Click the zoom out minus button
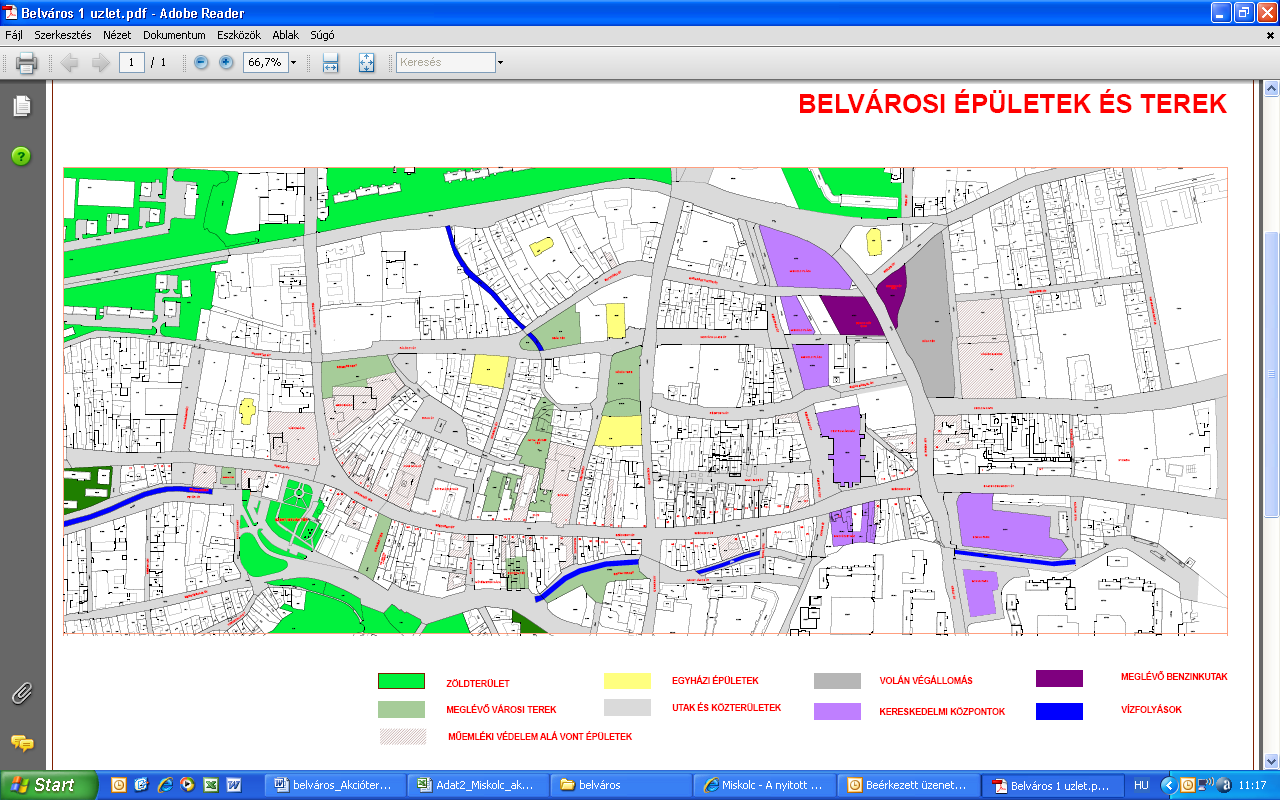The height and width of the screenshot is (800, 1280). coord(201,62)
